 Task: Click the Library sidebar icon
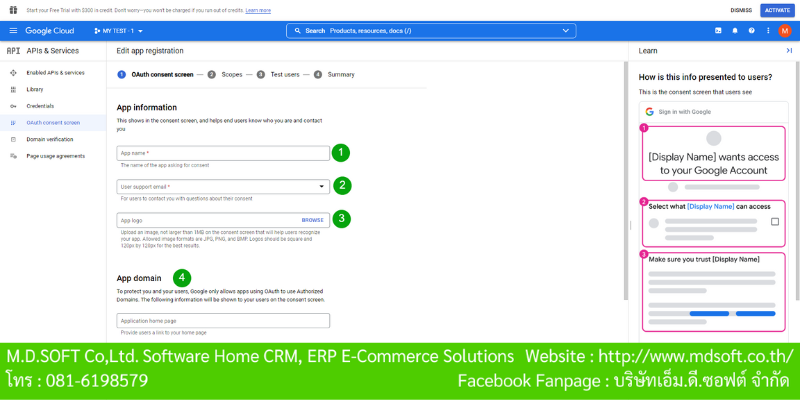13,89
